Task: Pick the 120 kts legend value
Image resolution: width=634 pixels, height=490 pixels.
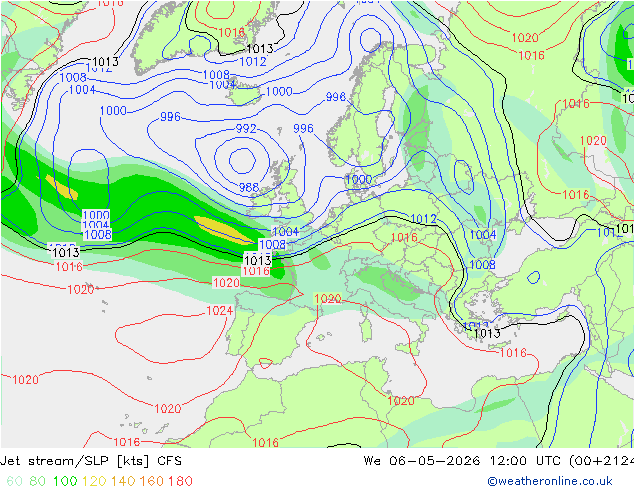Action: coord(94,481)
